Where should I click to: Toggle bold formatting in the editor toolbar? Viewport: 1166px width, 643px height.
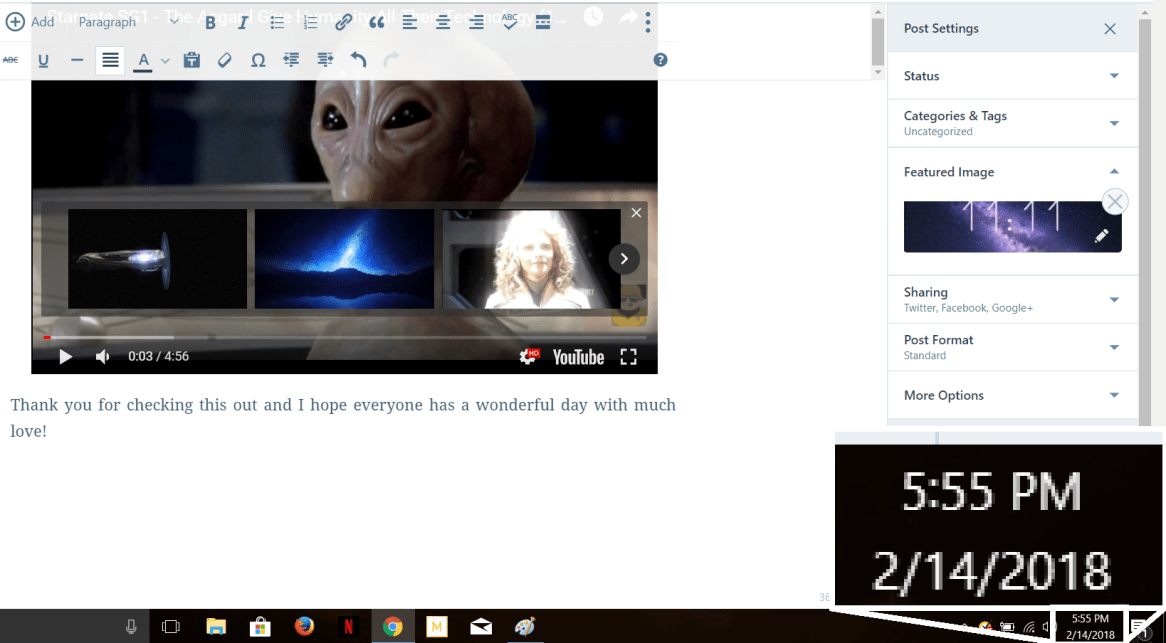[210, 22]
